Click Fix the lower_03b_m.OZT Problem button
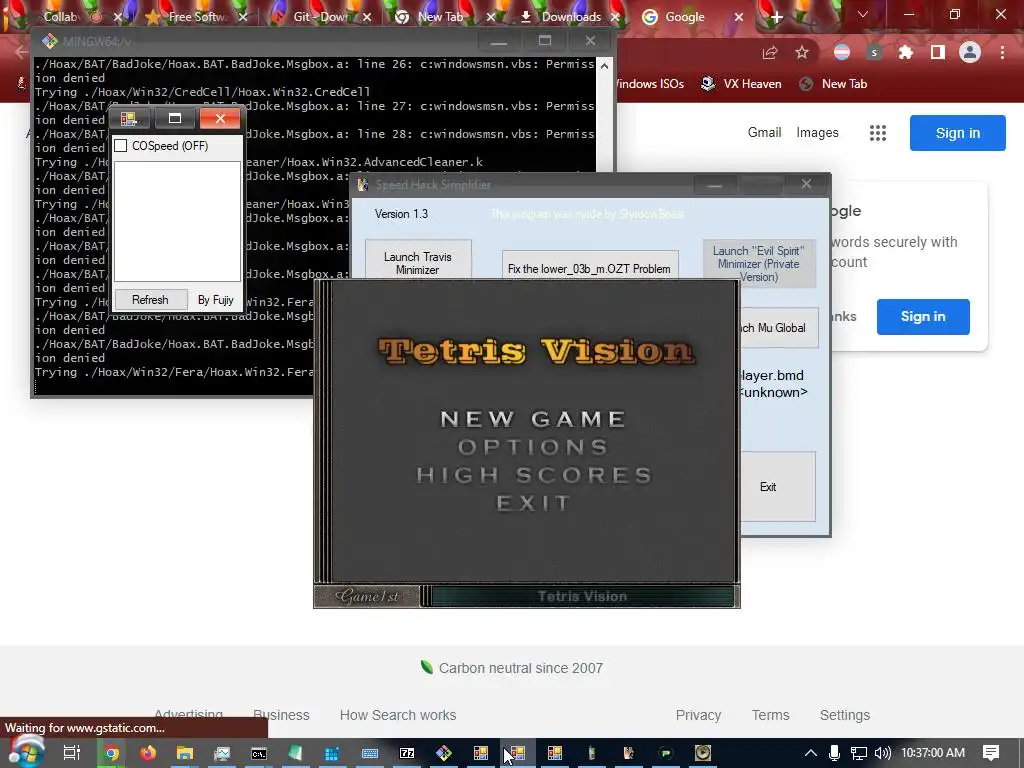Screen dimensions: 1024x768 [590, 266]
